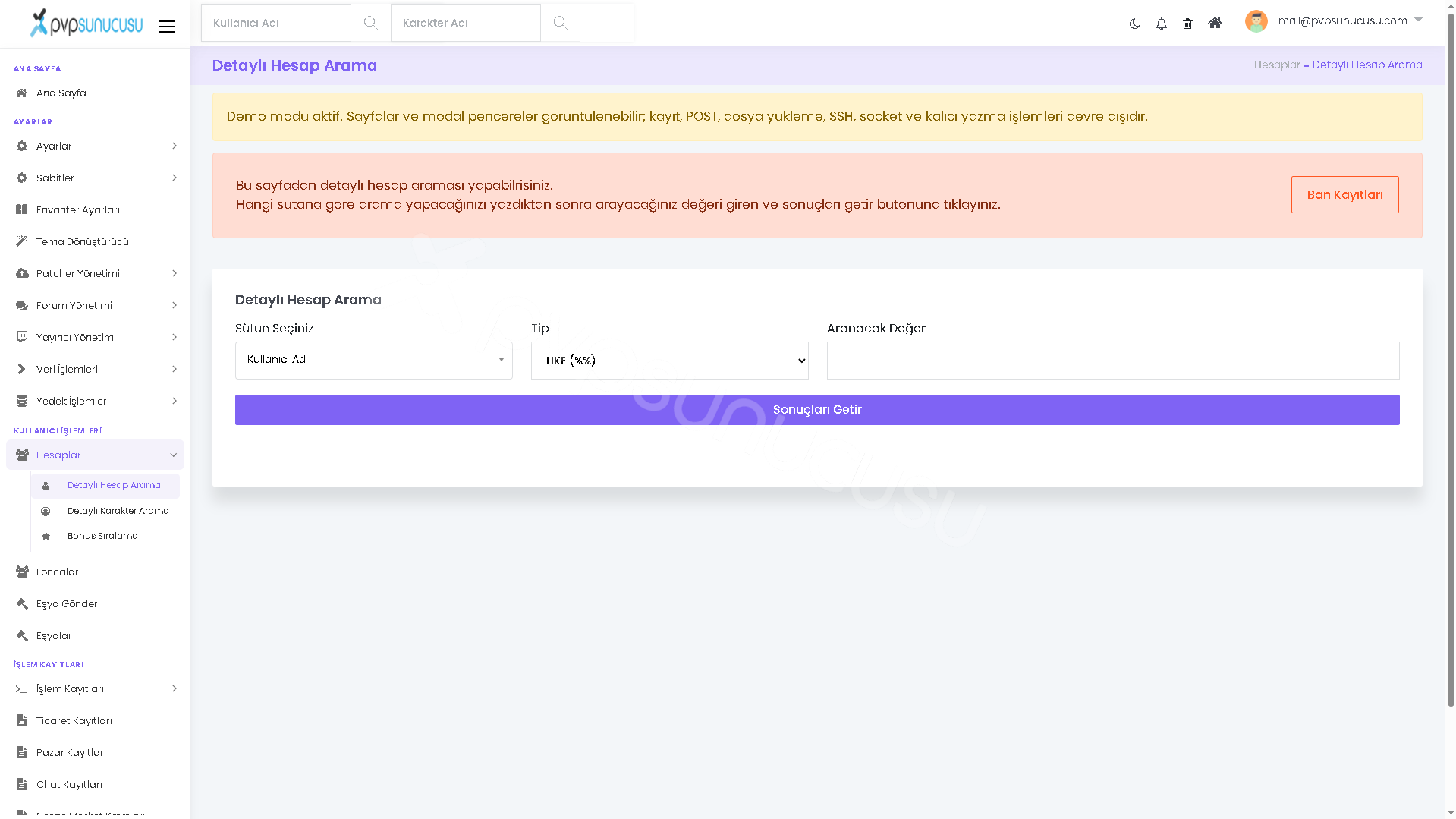Click search icon beside Karakter Adı field

pos(560,23)
